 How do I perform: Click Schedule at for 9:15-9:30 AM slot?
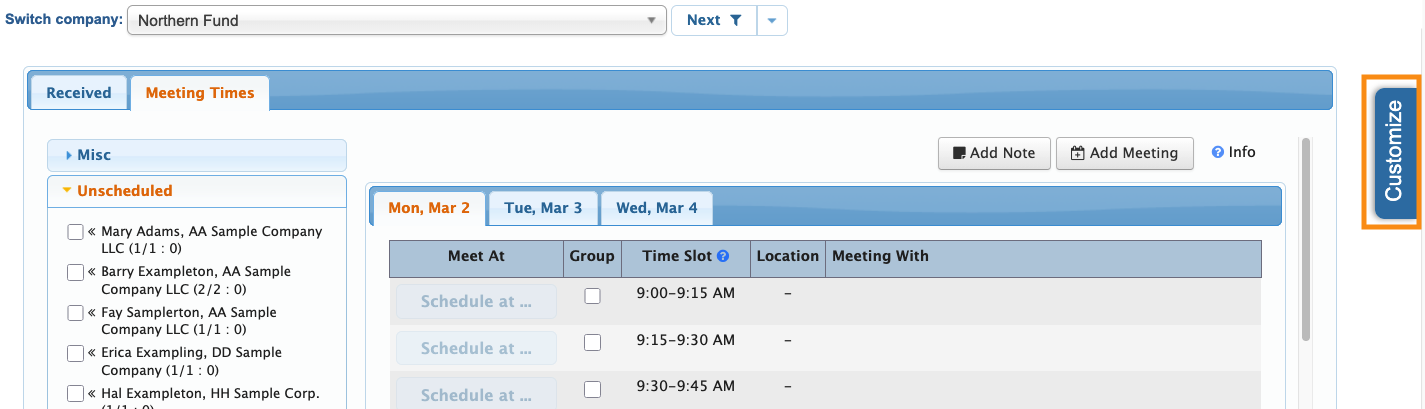[476, 348]
